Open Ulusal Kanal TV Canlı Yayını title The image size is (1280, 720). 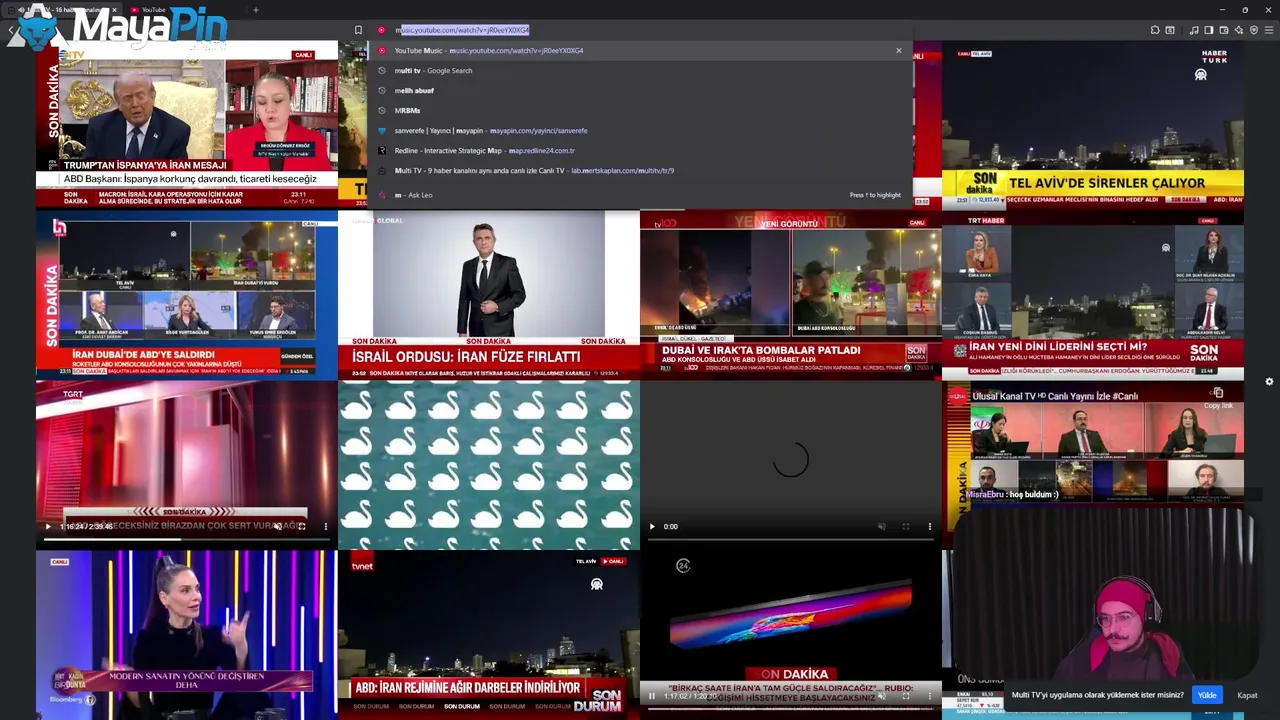1055,396
